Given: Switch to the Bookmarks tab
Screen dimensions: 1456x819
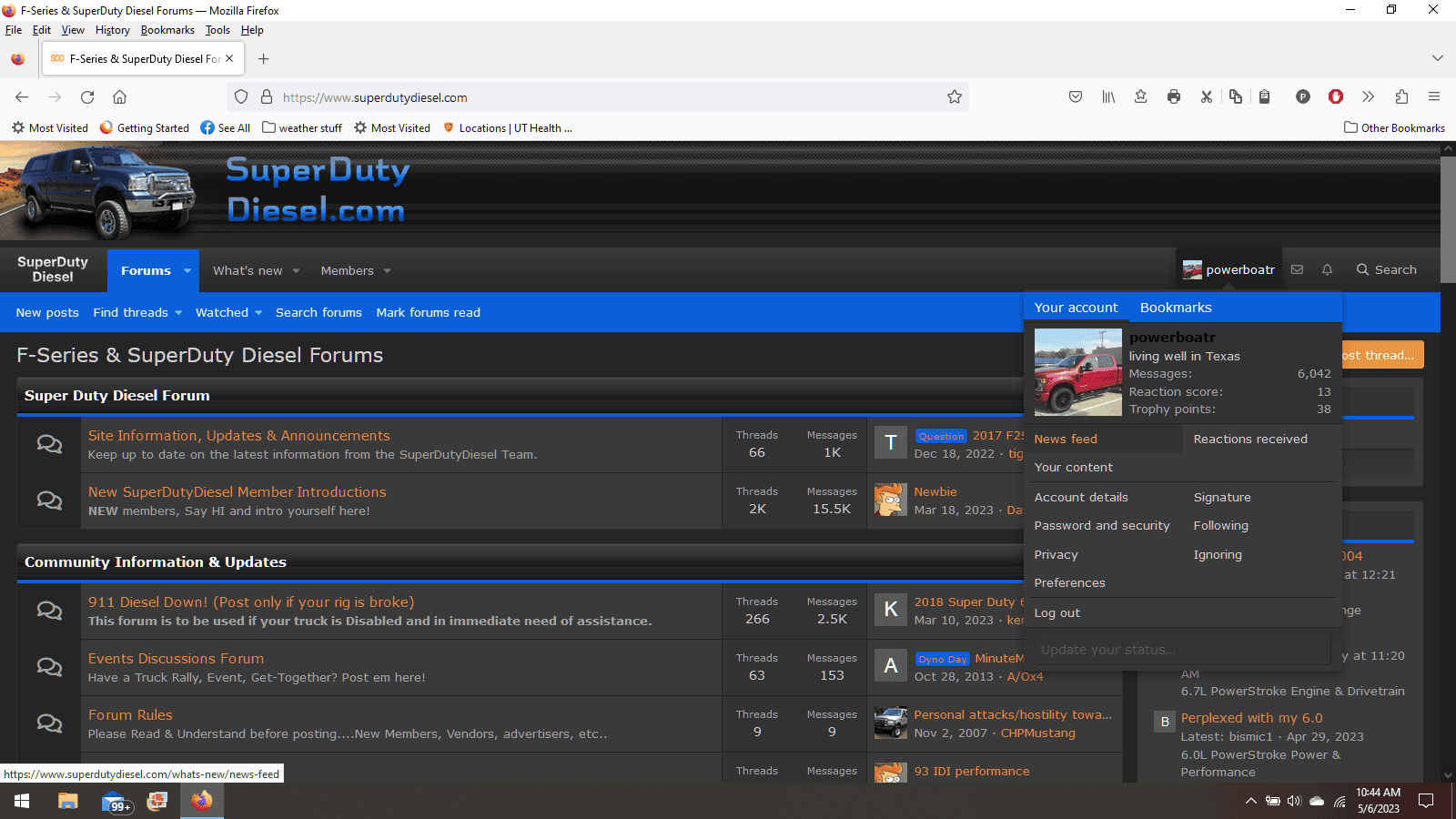Looking at the screenshot, I should [1175, 308].
